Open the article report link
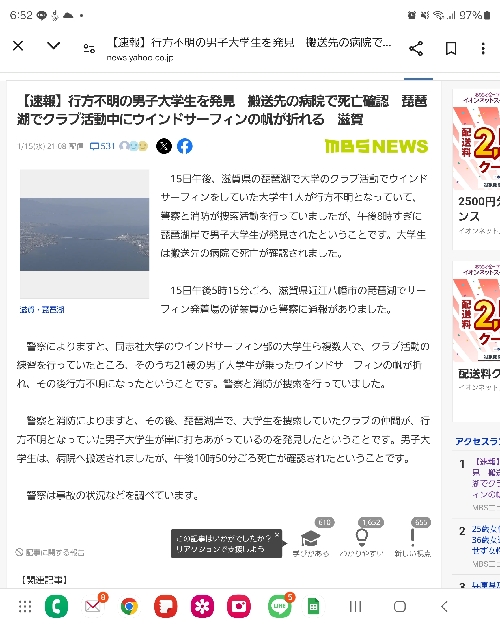This screenshot has width=500, height=624. click(x=50, y=552)
